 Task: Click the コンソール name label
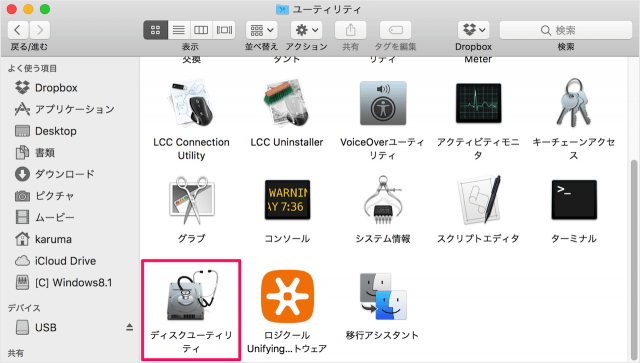(287, 238)
